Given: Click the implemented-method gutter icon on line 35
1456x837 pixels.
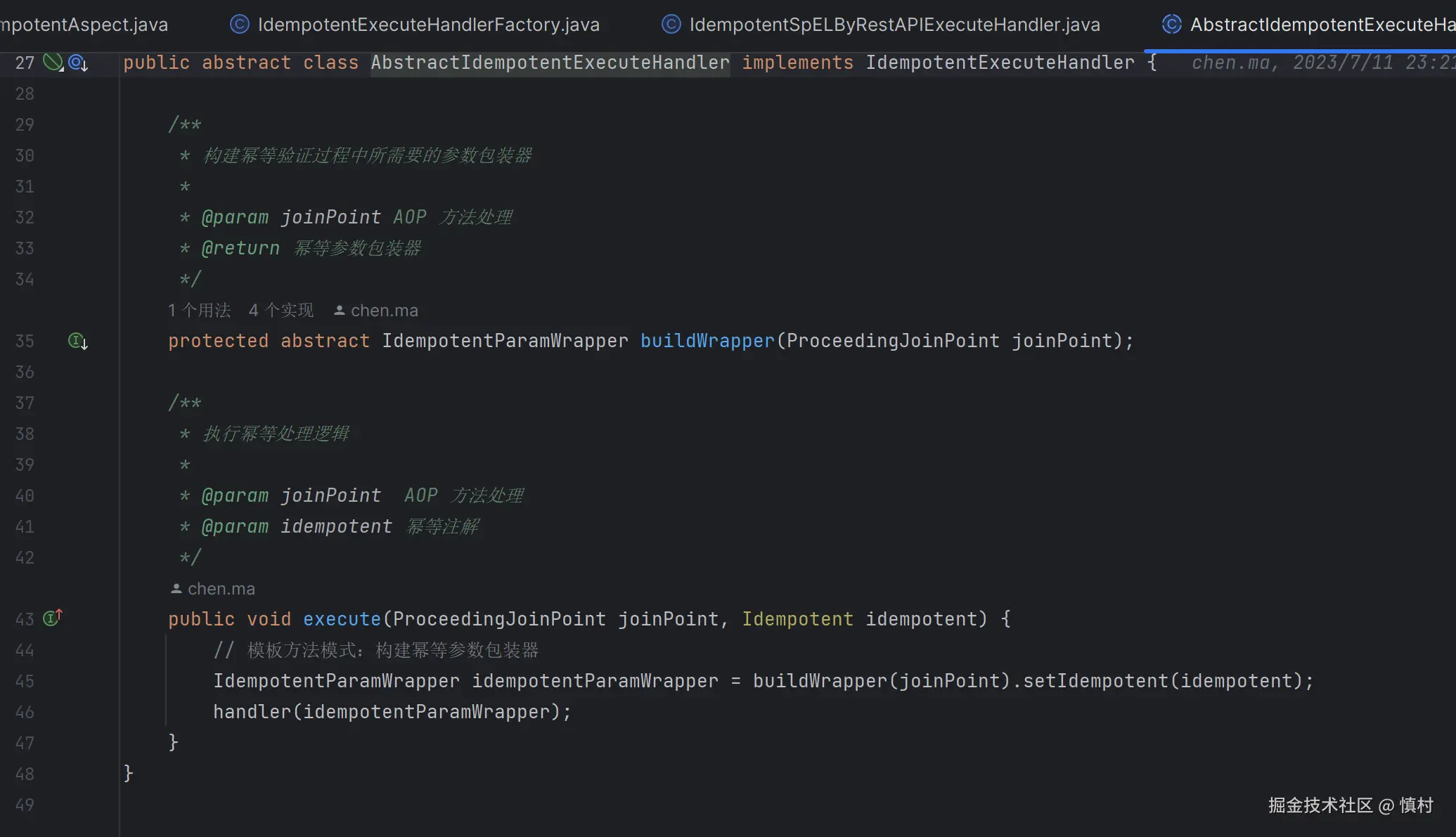Looking at the screenshot, I should click(x=77, y=341).
